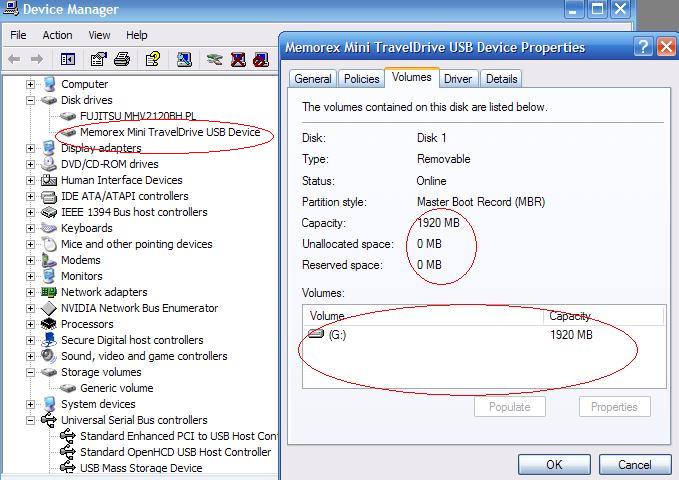Click the Print toolbar icon
679x480 pixels.
(x=122, y=59)
